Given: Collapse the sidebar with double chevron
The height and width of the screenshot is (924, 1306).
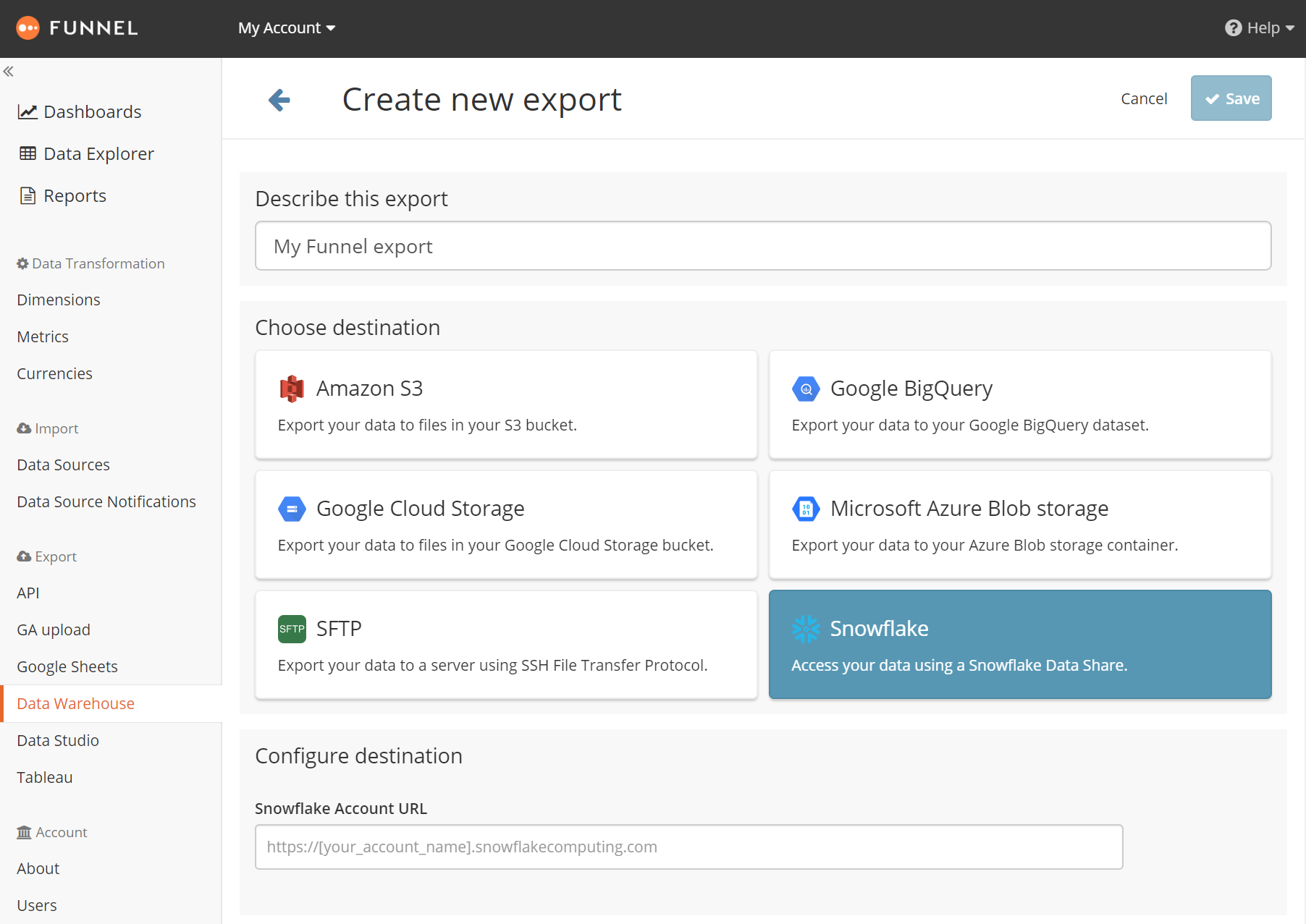Looking at the screenshot, I should click(9, 72).
